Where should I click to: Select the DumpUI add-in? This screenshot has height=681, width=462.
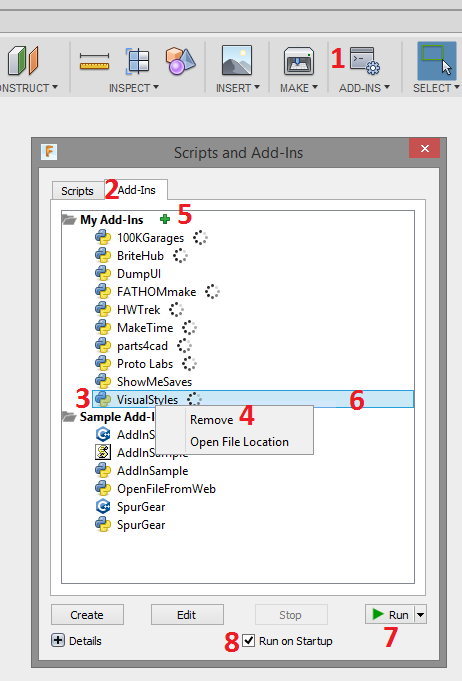click(x=139, y=274)
